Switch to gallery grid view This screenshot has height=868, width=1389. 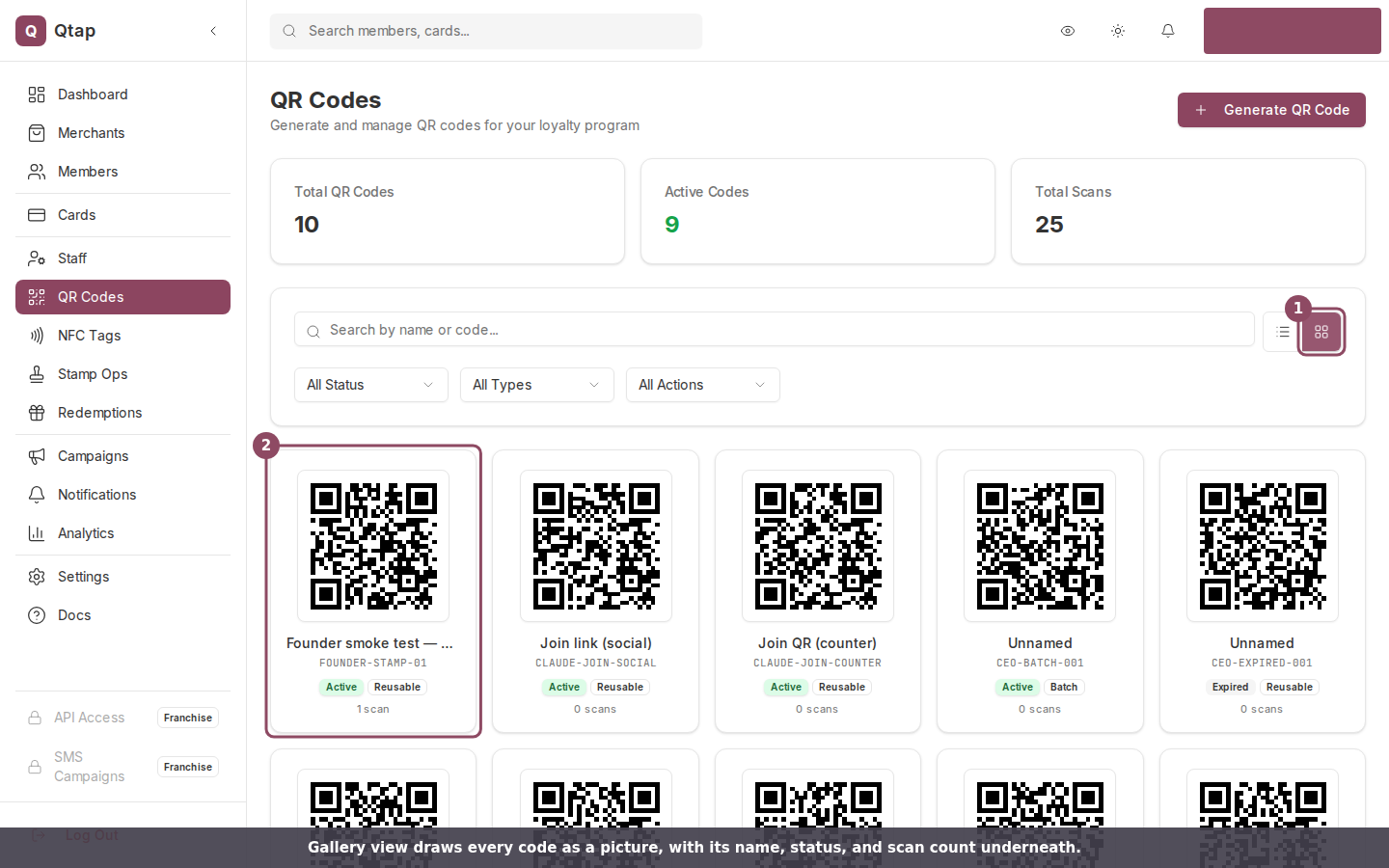1321,332
